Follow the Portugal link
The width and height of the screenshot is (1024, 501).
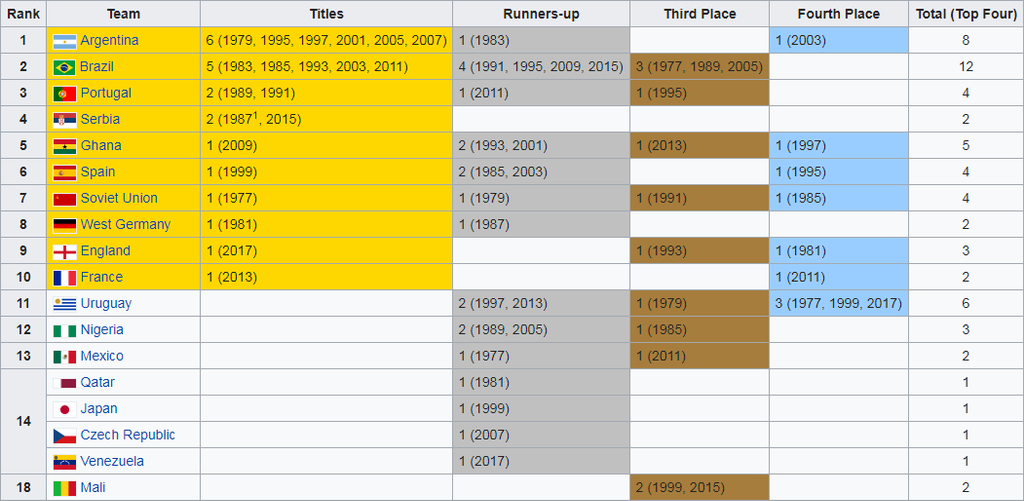point(106,93)
